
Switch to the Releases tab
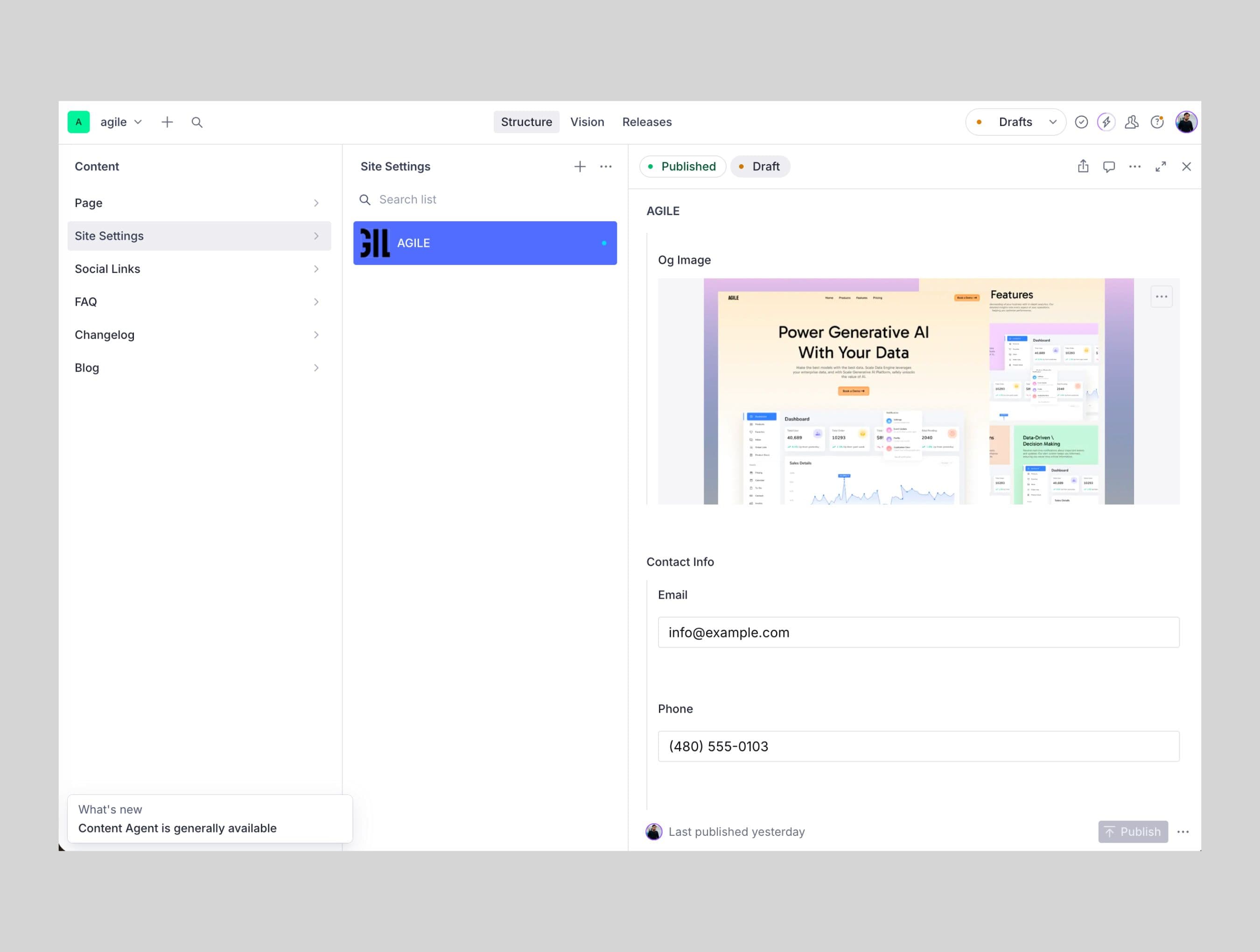pos(646,122)
